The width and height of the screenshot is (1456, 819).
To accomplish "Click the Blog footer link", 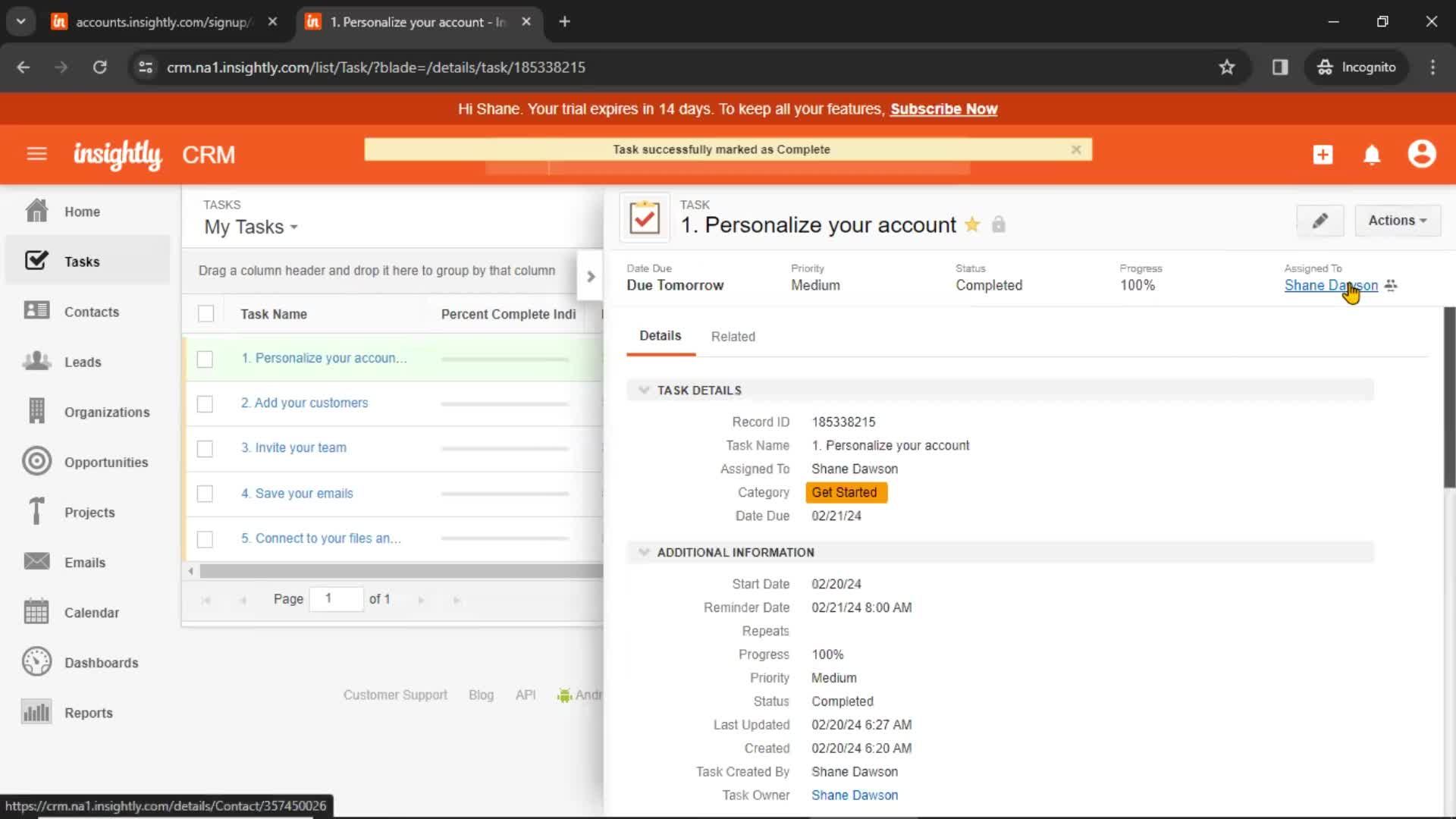I will [x=481, y=695].
